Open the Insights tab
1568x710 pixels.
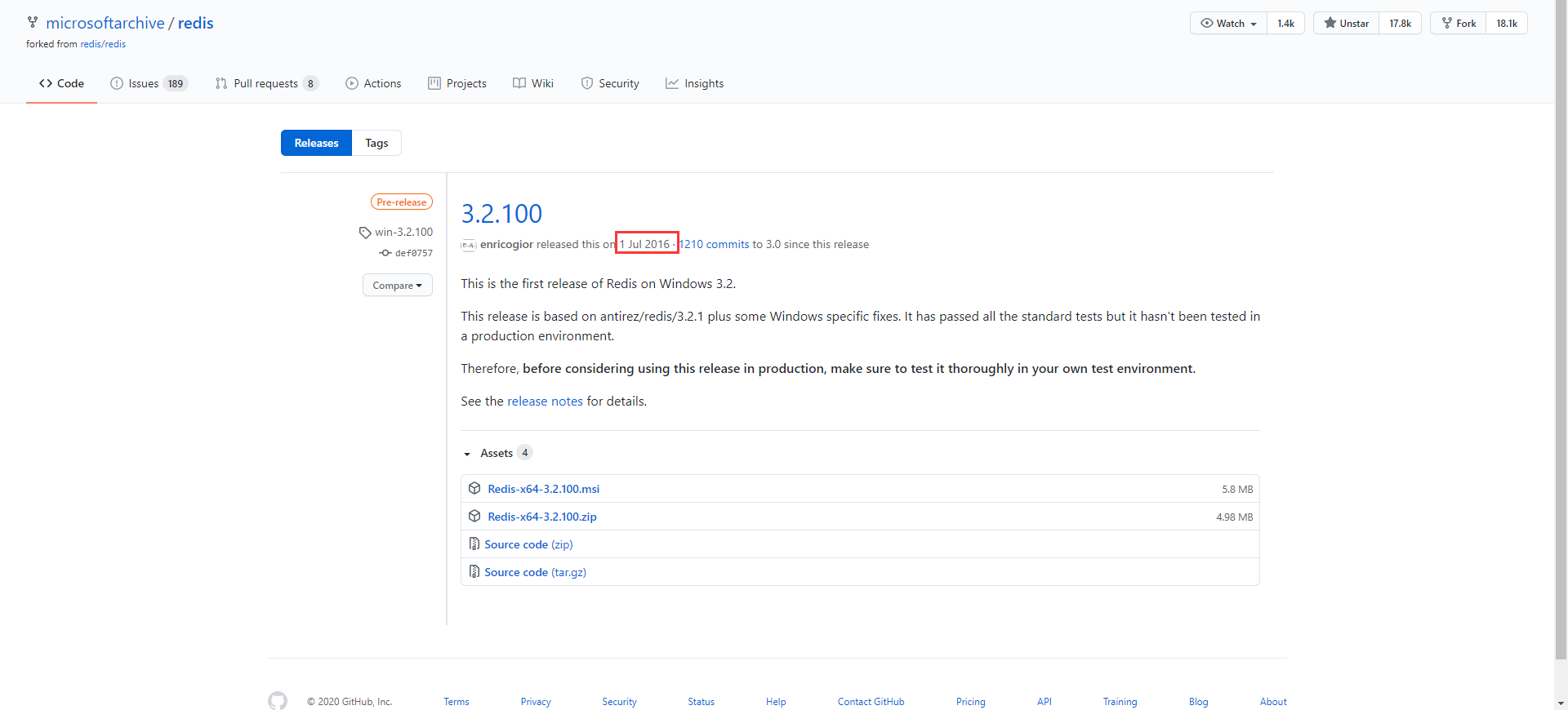pyautogui.click(x=695, y=83)
